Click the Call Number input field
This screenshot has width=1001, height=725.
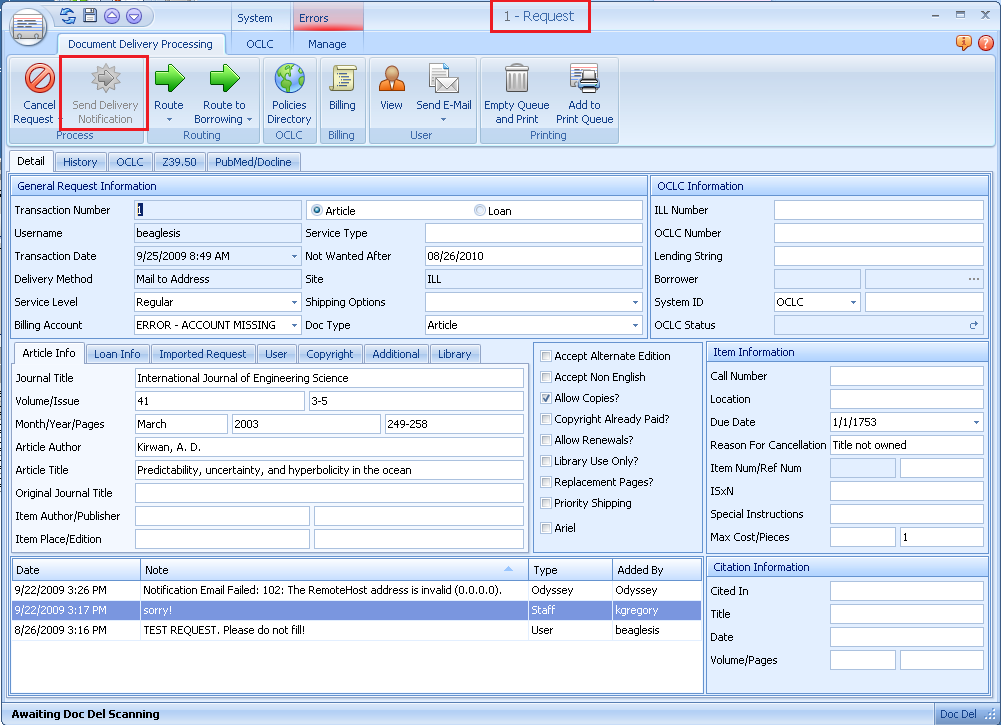tap(906, 377)
